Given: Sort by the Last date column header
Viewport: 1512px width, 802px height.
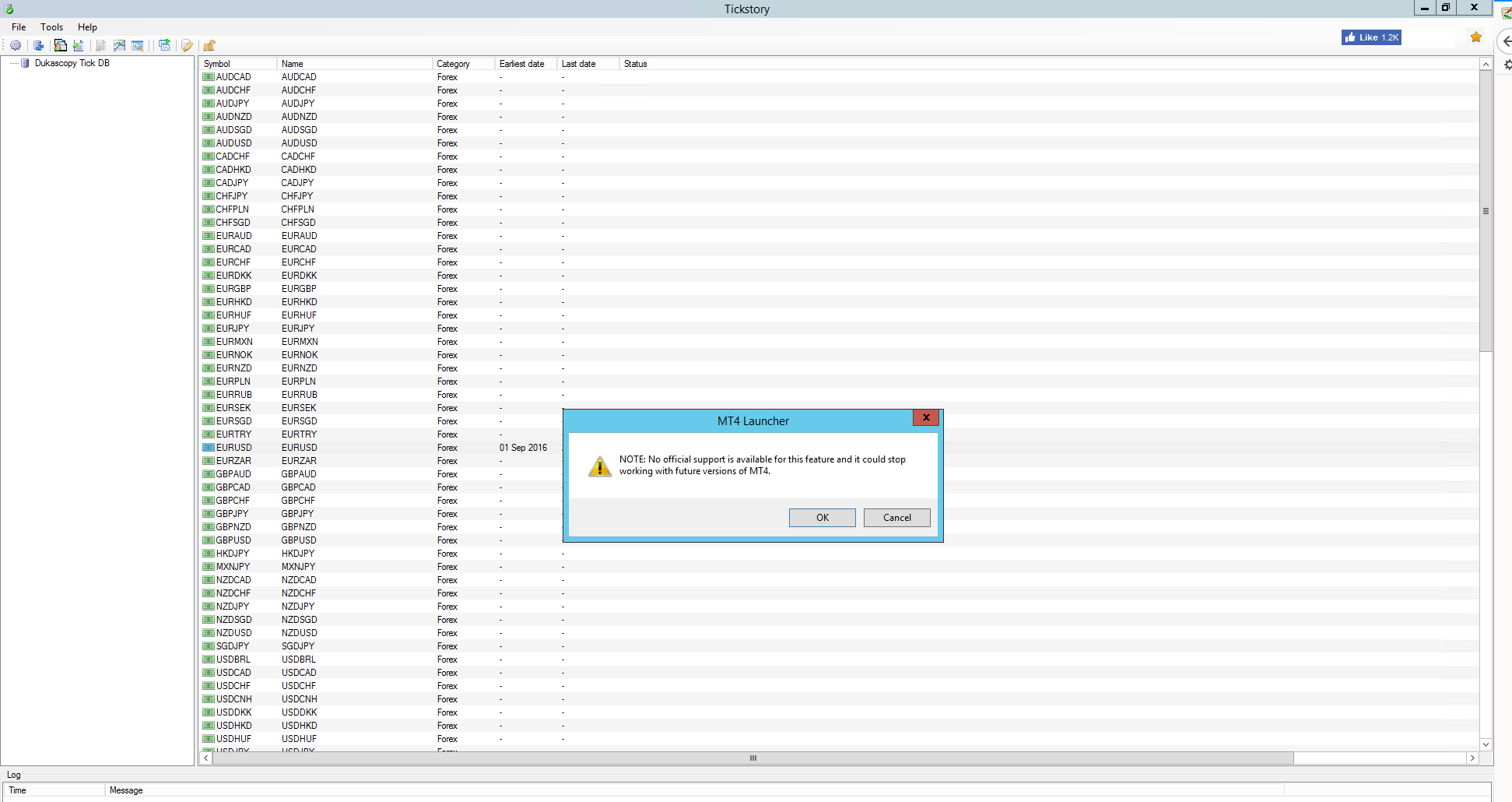Looking at the screenshot, I should [x=588, y=64].
